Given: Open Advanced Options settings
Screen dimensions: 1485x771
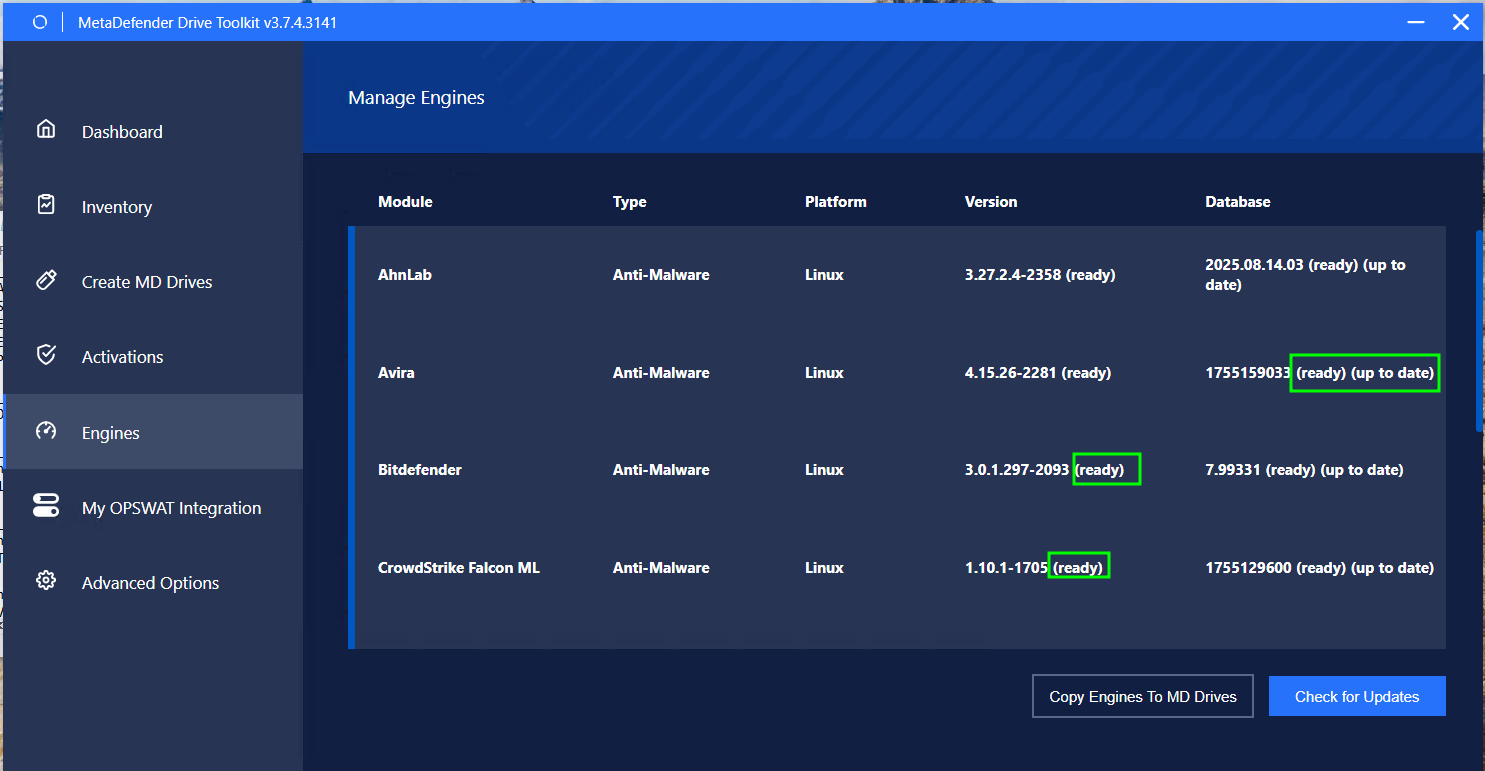Looking at the screenshot, I should click(153, 583).
